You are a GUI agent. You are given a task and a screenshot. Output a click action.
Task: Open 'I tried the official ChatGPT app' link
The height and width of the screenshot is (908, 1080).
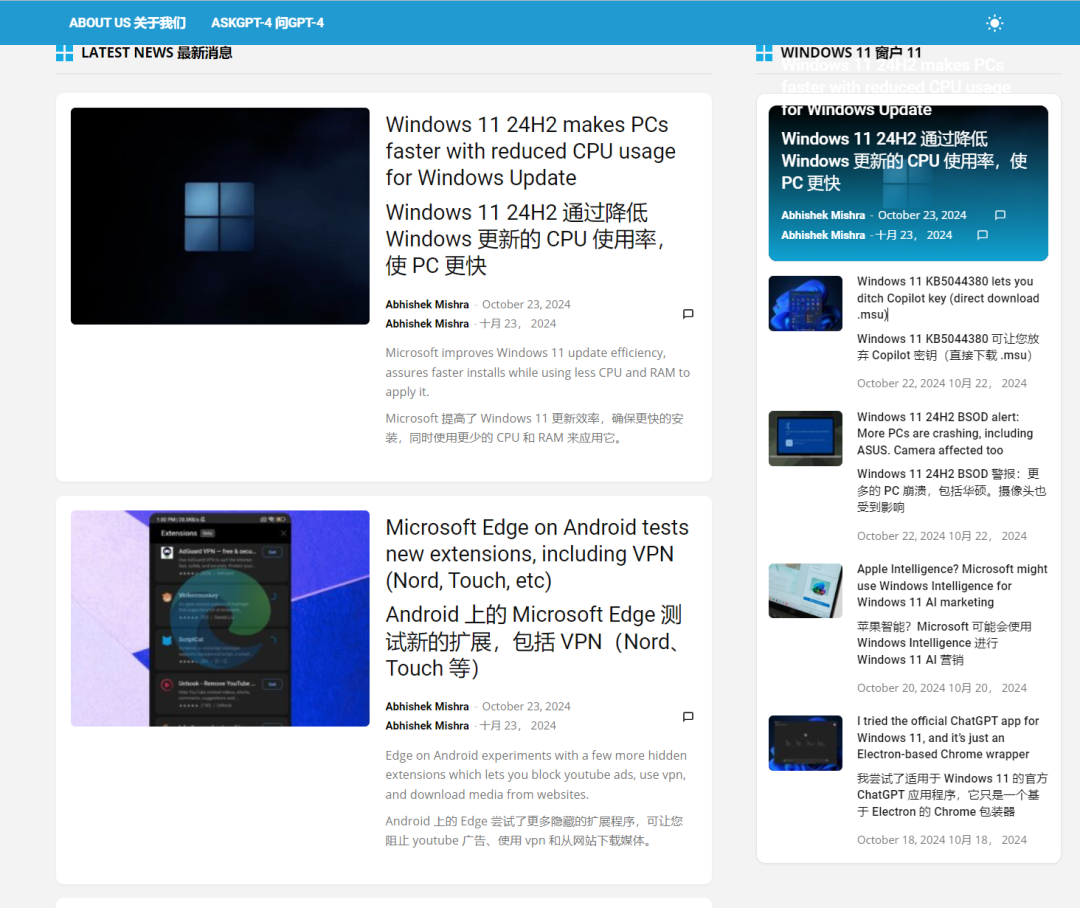pos(948,737)
